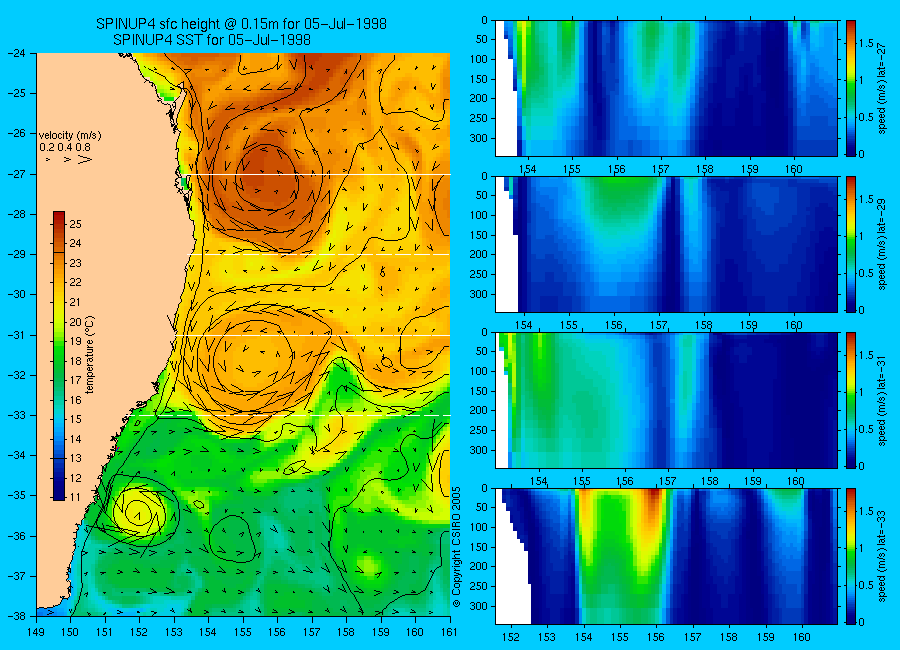
Task: Click the small yellow eddy near 152 east, -35.5 latitude
Action: click(138, 512)
